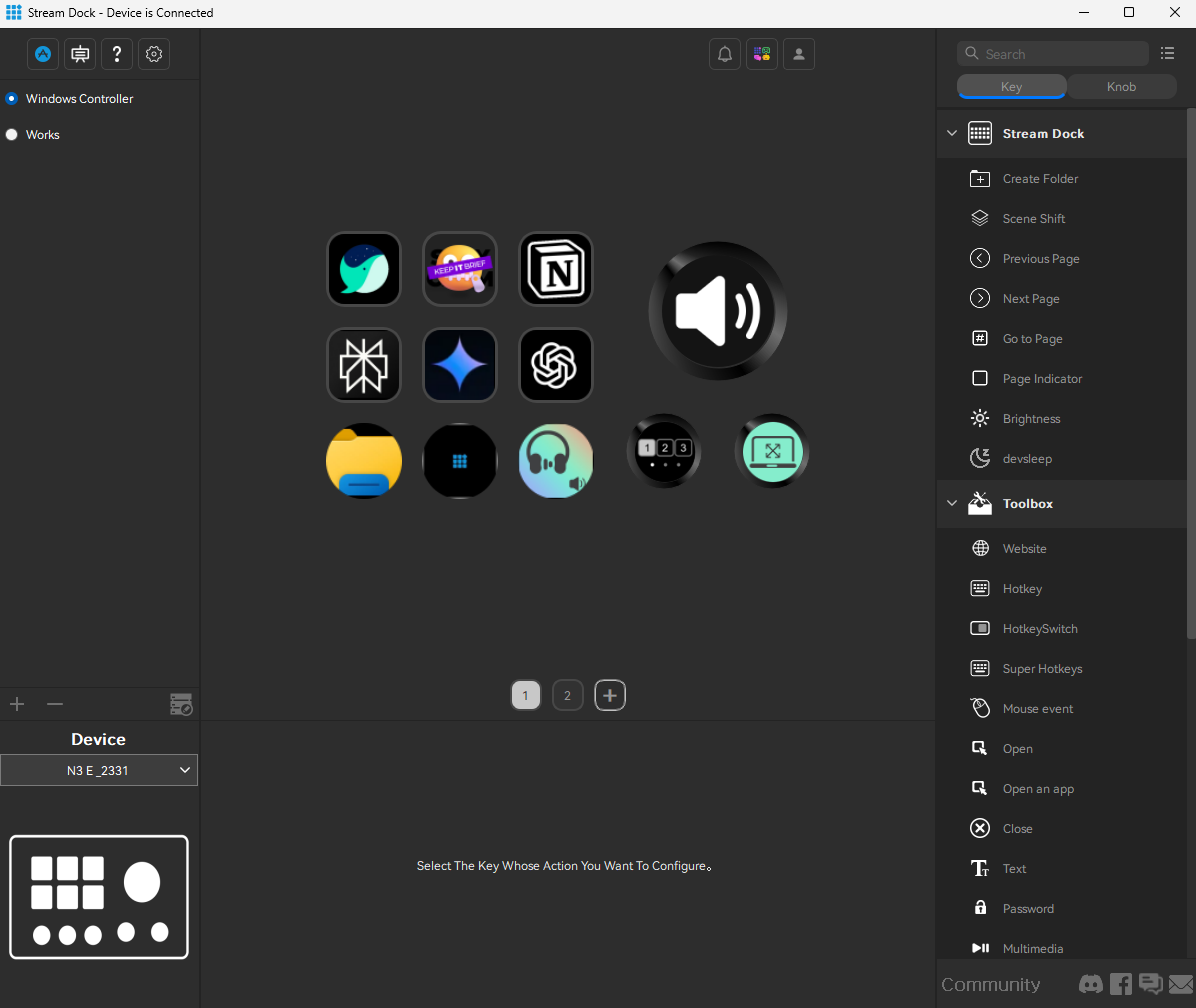Click the Whale browser key icon
The image size is (1196, 1008).
364,269
